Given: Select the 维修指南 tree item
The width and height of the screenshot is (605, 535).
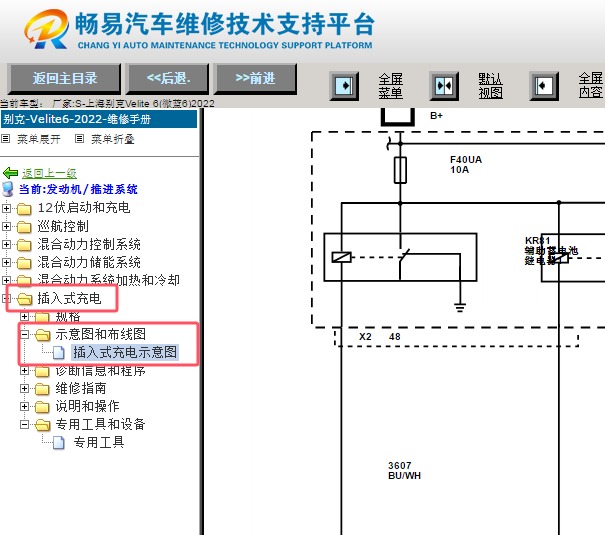Looking at the screenshot, I should pyautogui.click(x=80, y=388).
